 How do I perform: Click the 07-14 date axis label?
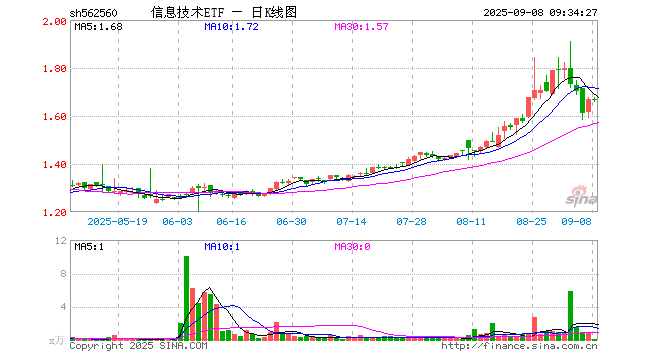tap(351, 221)
